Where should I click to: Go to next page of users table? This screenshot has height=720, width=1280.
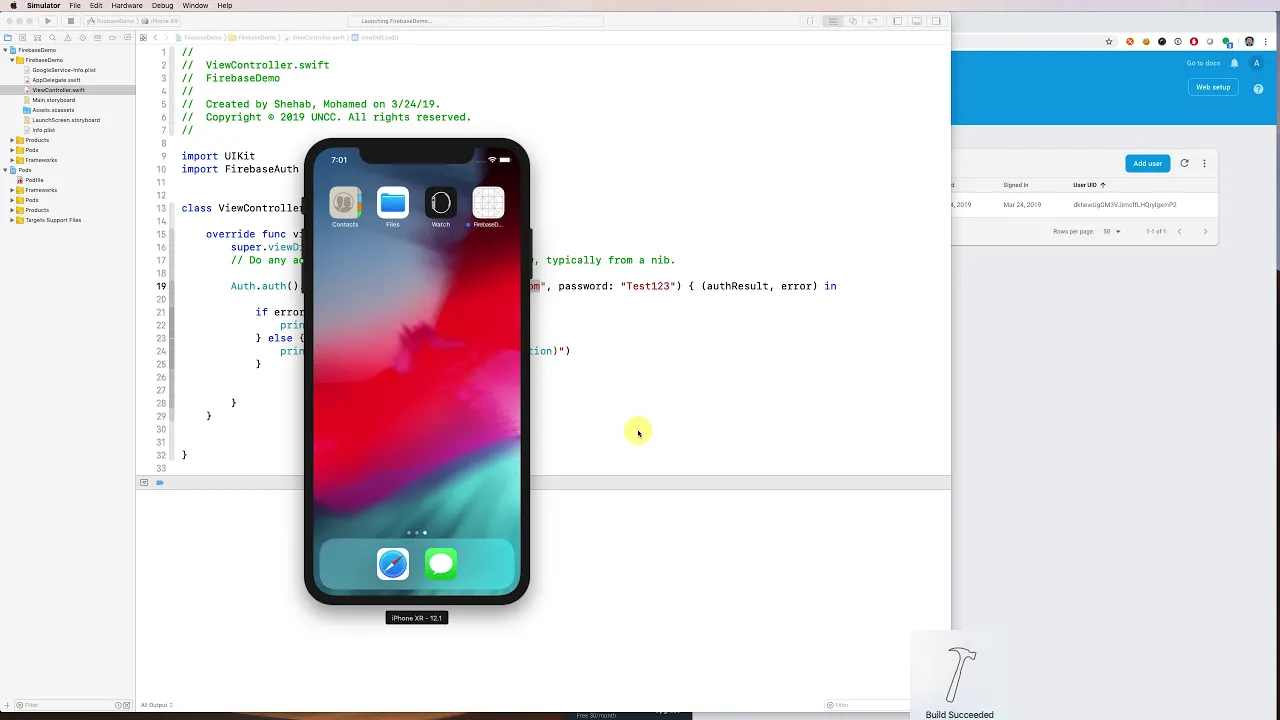pos(1205,231)
